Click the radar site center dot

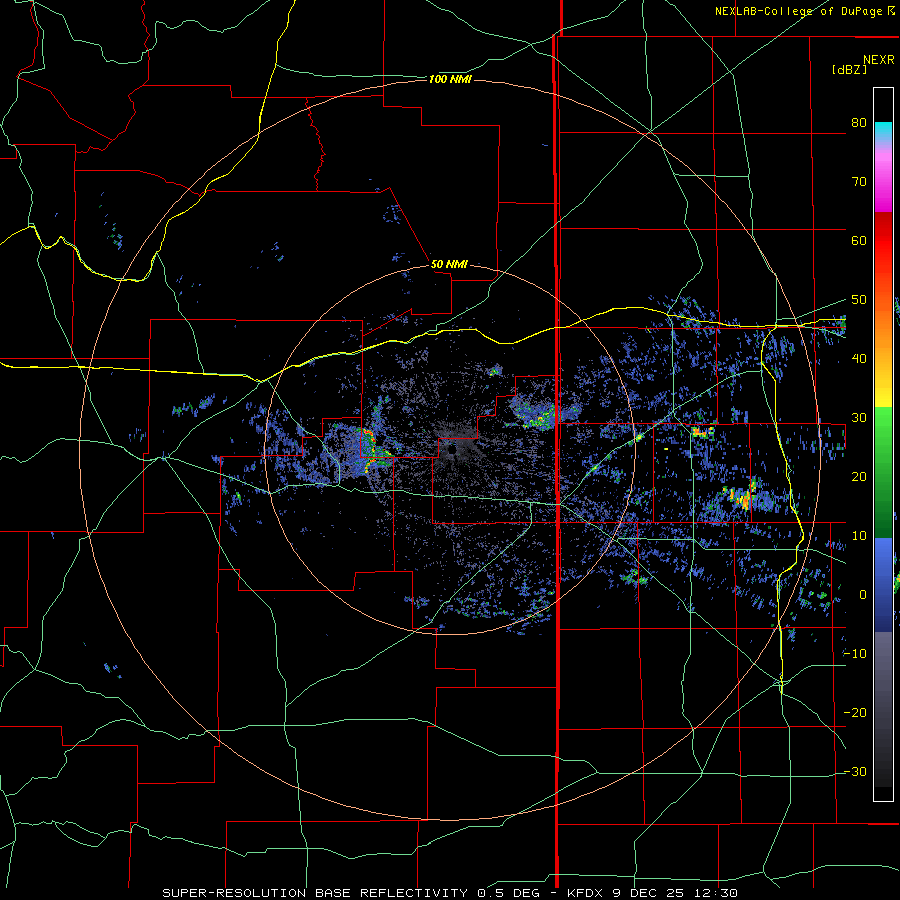point(451,450)
